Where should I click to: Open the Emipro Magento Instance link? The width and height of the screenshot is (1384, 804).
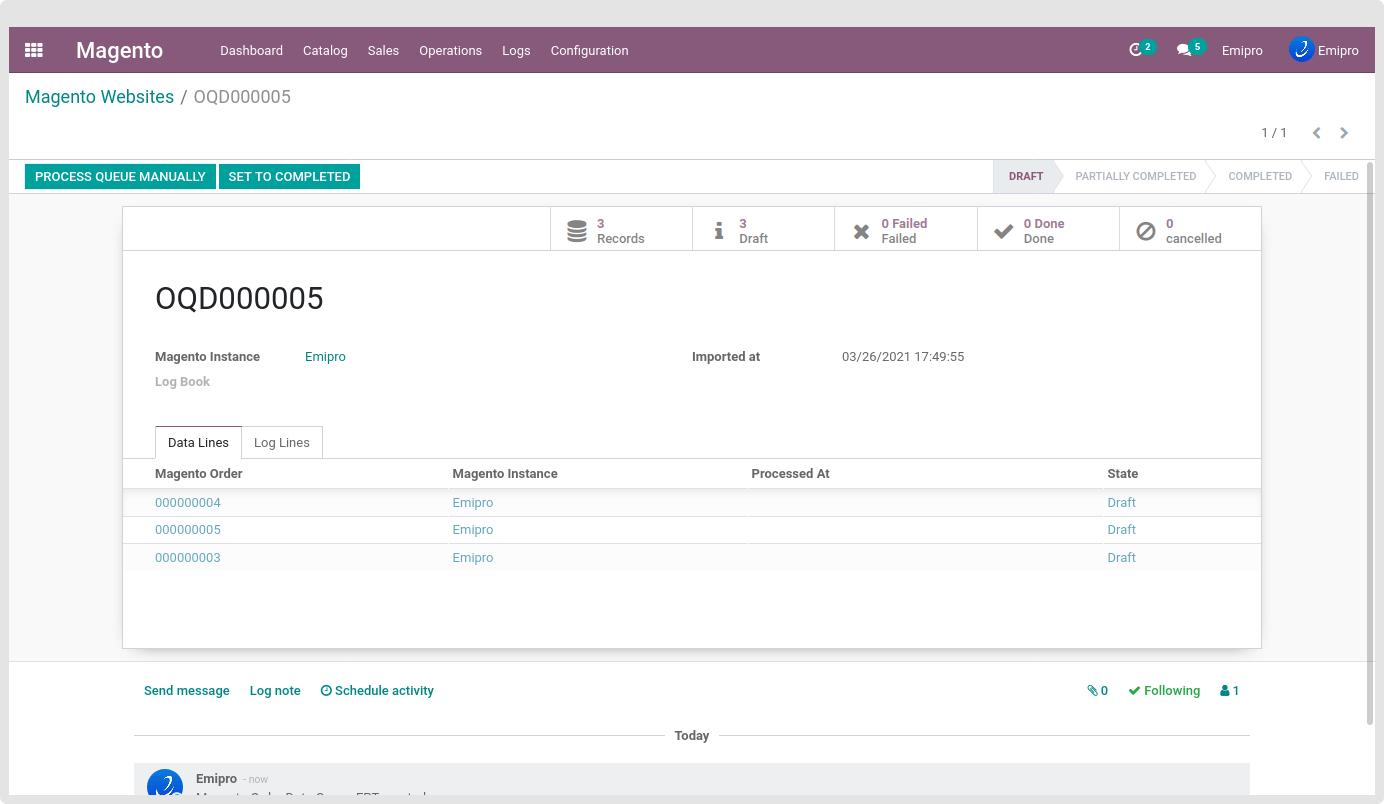pyautogui.click(x=325, y=357)
